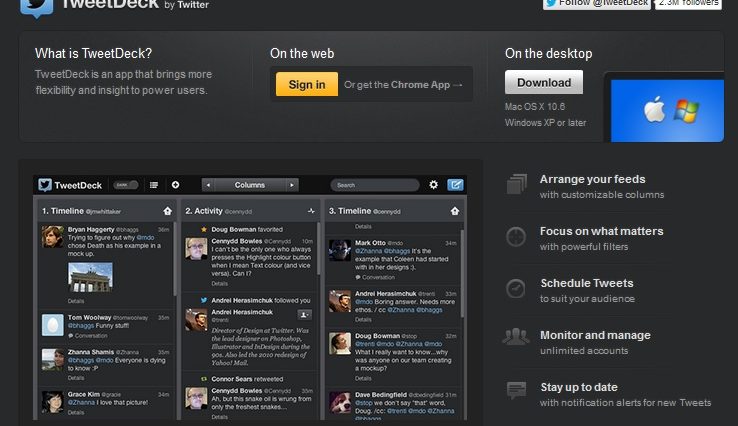Screen dimensions: 738x426
Task: Click the scrollbar in the first Timeline column
Action: 175,260
